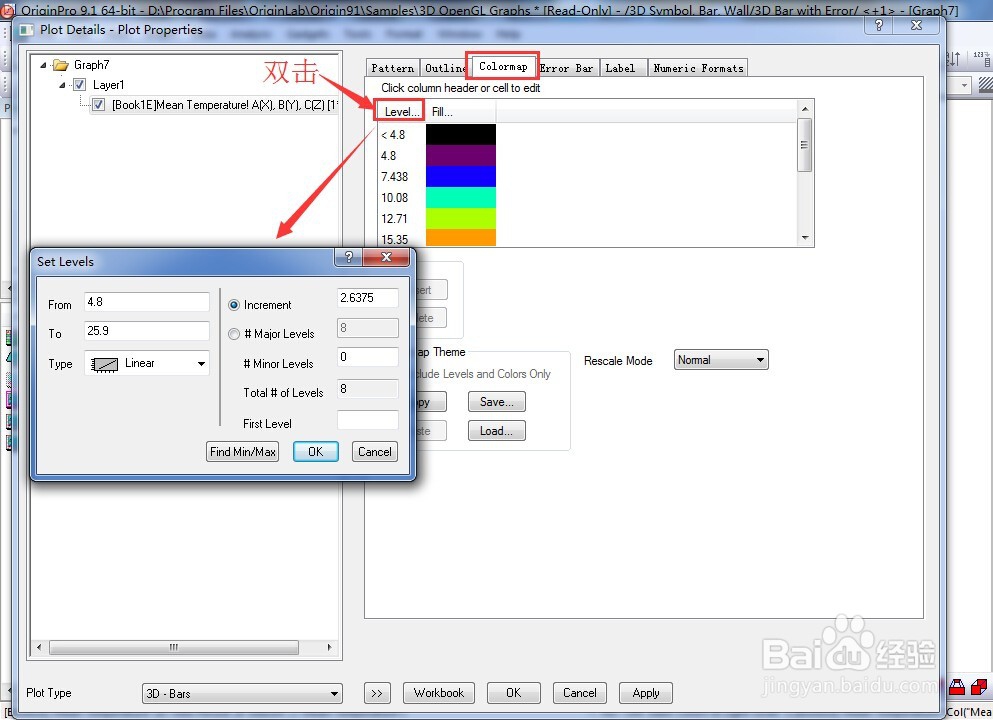
Task: Click OK at the bottom of Plot Details
Action: click(514, 693)
